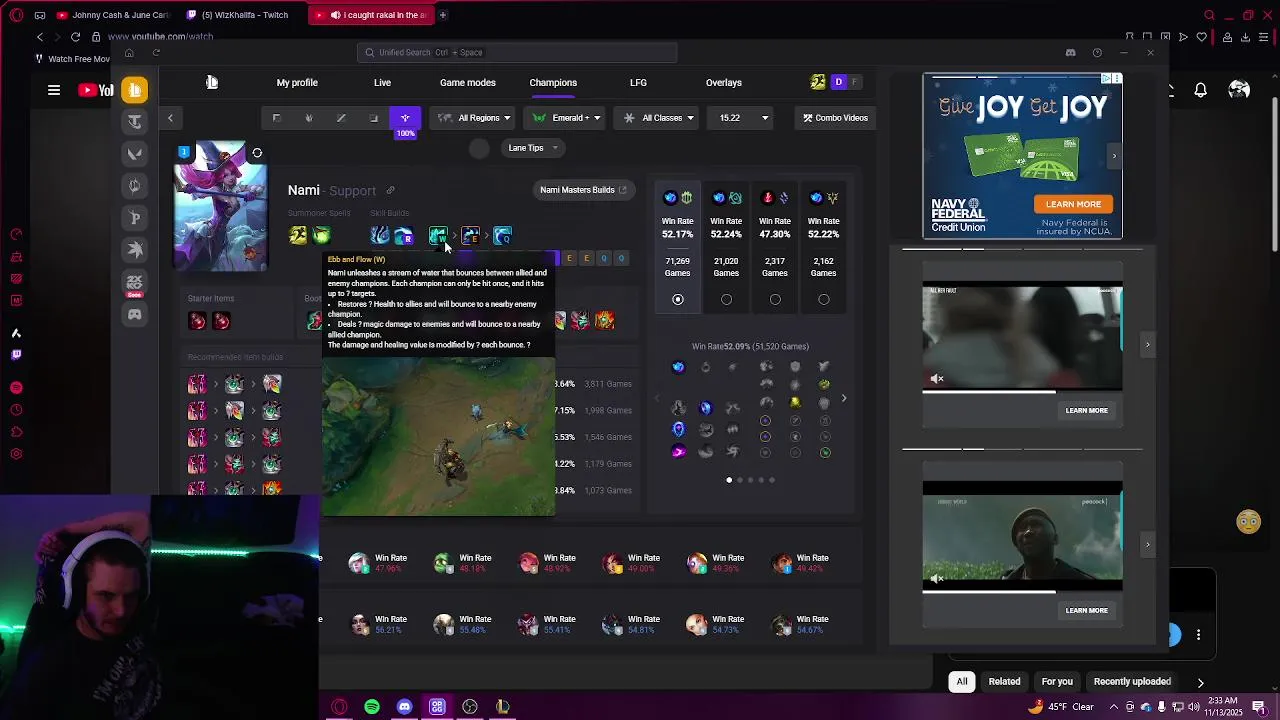
Task: Select the Mid lane role filter icon
Action: 341,118
